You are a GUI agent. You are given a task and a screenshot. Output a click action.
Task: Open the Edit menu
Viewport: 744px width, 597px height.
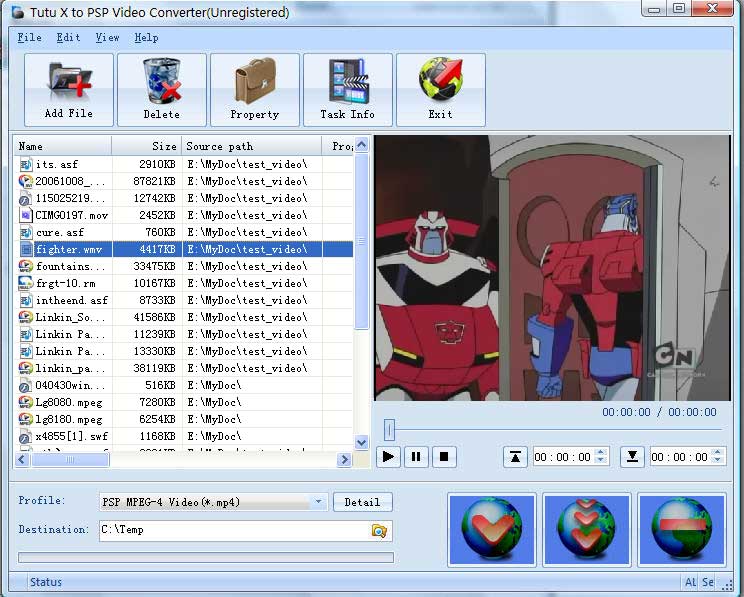(x=68, y=37)
